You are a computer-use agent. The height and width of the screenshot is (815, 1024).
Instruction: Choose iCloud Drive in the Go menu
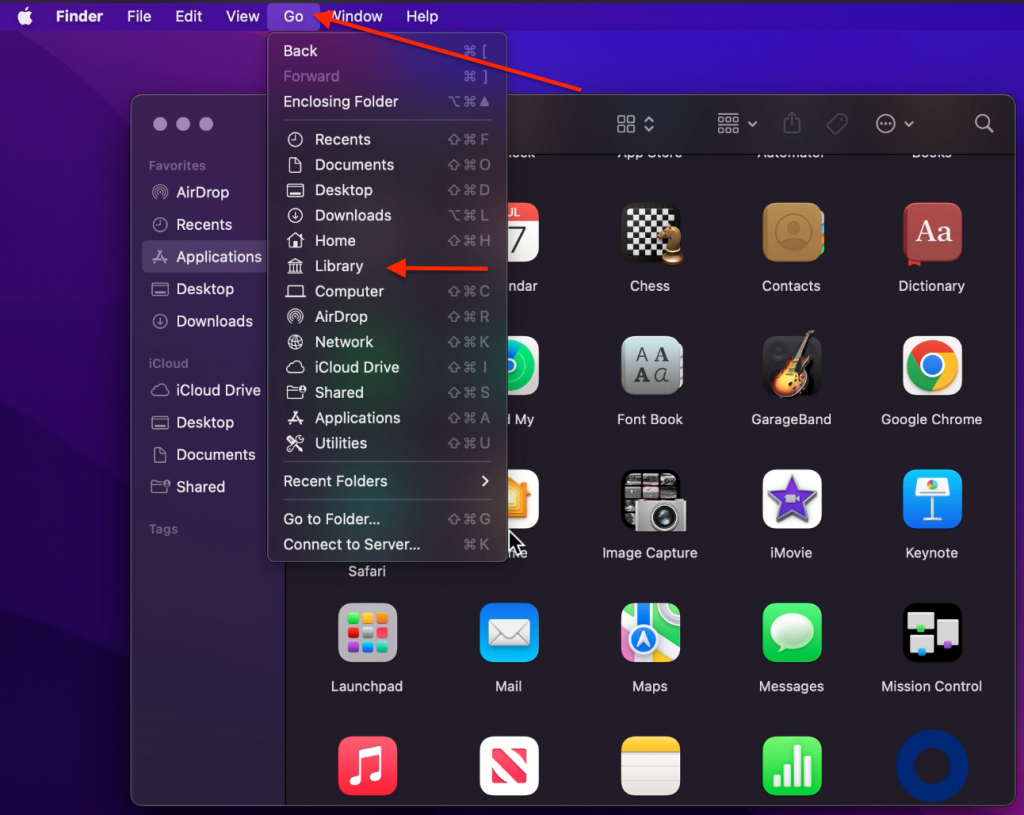(x=387, y=367)
